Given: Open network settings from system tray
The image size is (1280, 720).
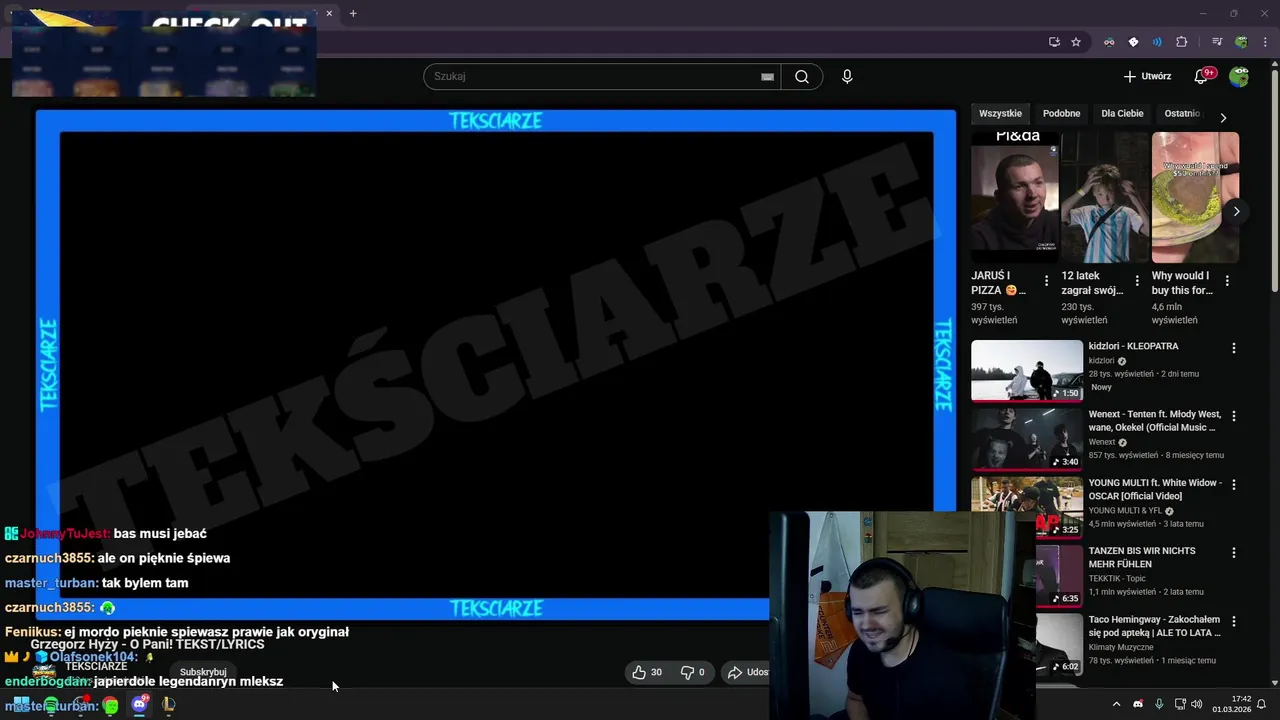Looking at the screenshot, I should click(x=1180, y=705).
